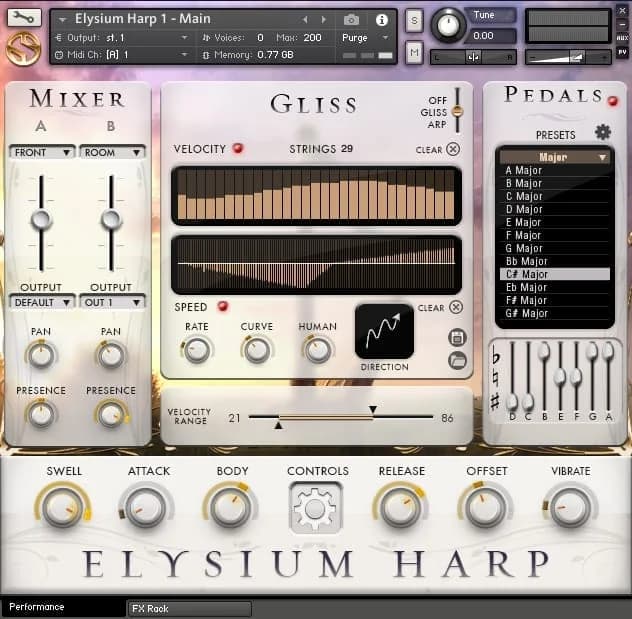
Task: Adjust the gliss Curve knob
Action: 257,350
